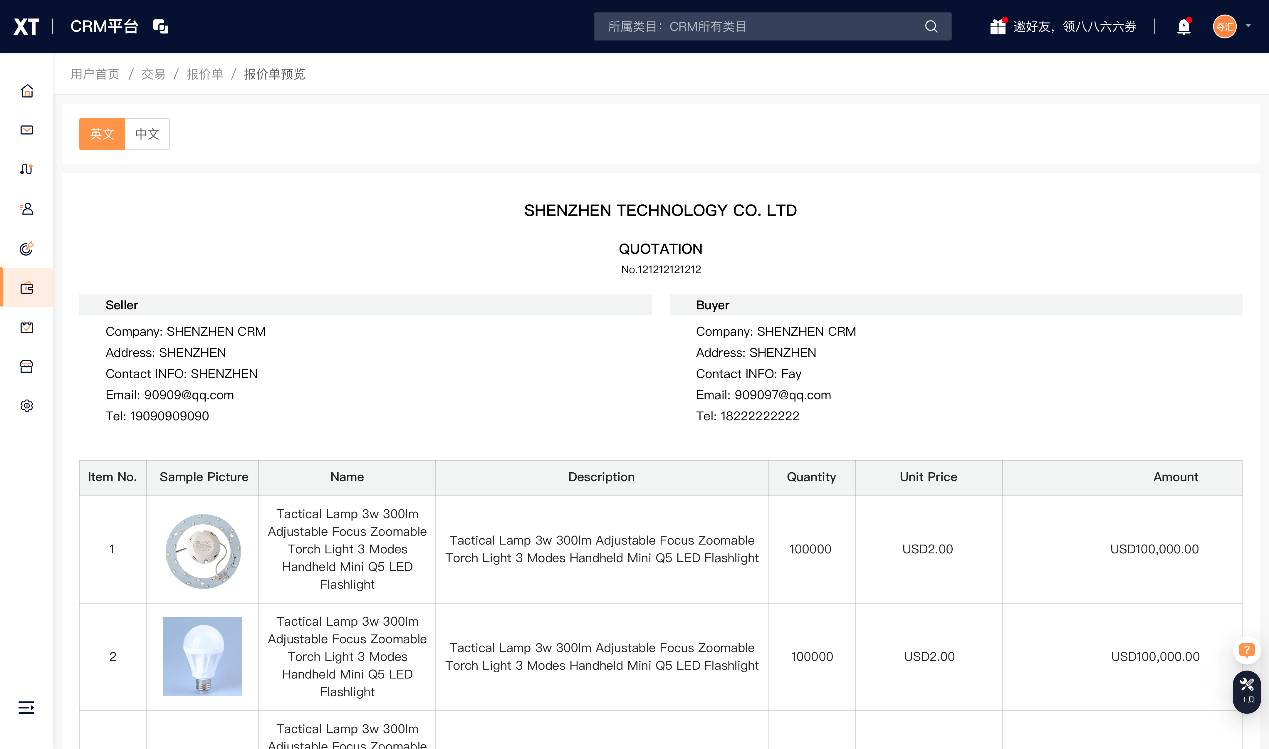Open the platform switcher next to CRM平台
Screen dimensions: 1269x749
(x=160, y=27)
